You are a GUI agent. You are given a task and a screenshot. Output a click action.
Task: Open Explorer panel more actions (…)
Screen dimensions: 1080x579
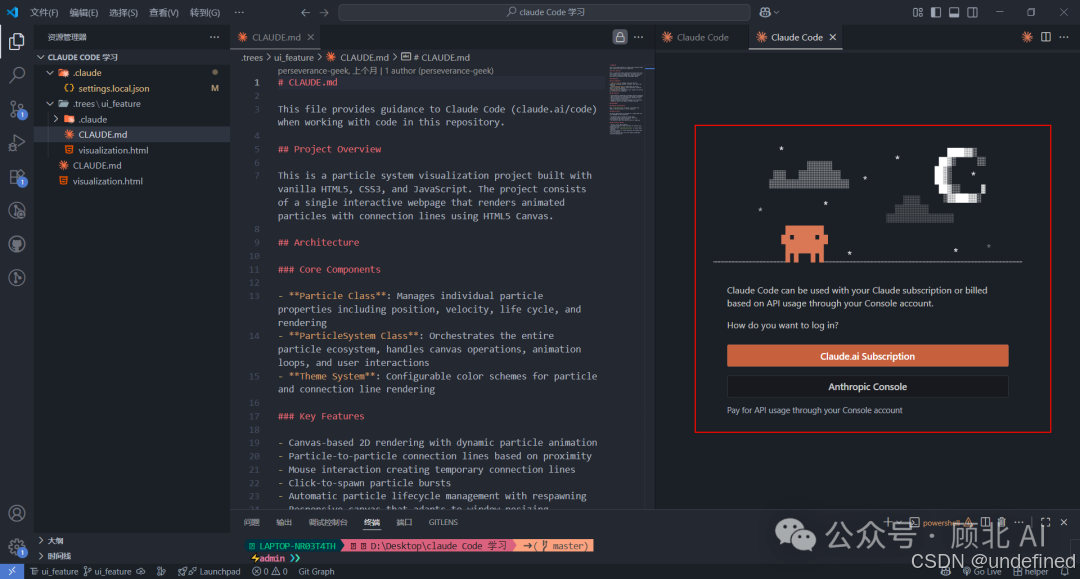click(x=214, y=37)
